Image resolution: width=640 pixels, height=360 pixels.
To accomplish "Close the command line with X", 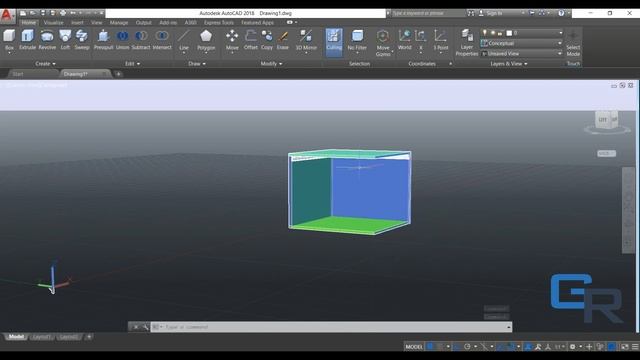I will pyautogui.click(x=136, y=327).
